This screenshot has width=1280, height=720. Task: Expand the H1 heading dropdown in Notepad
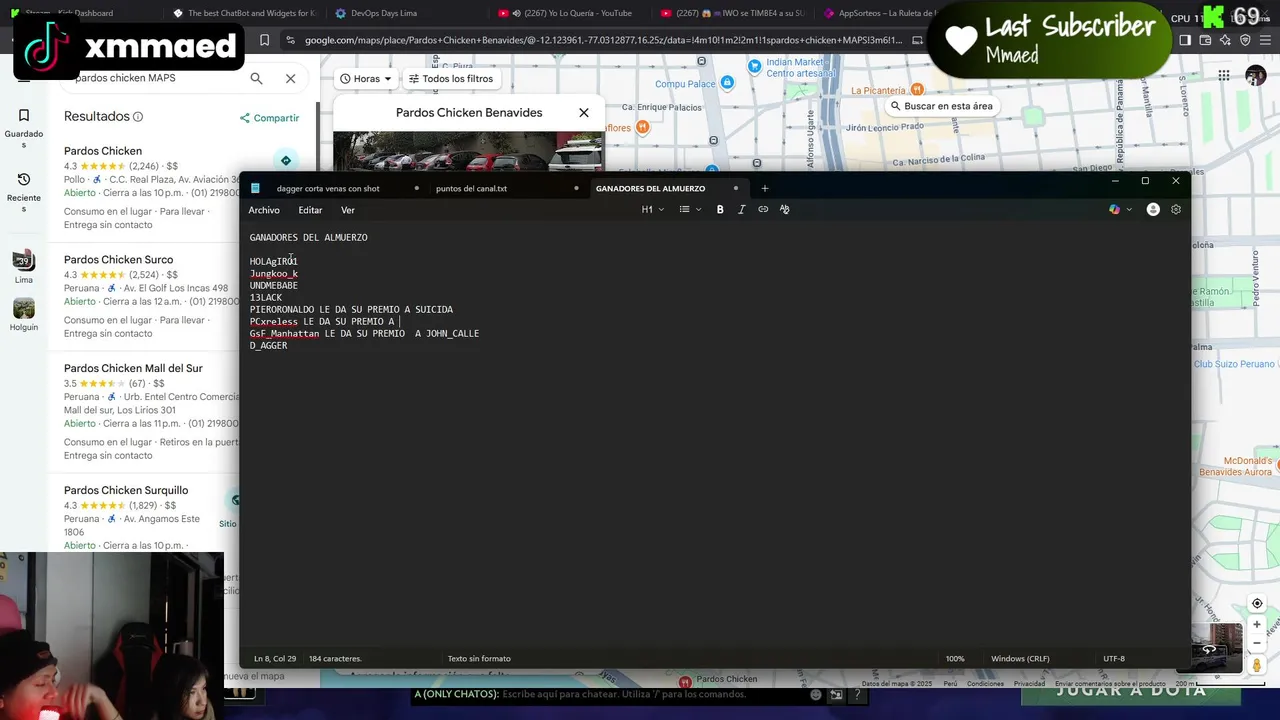pyautogui.click(x=652, y=209)
